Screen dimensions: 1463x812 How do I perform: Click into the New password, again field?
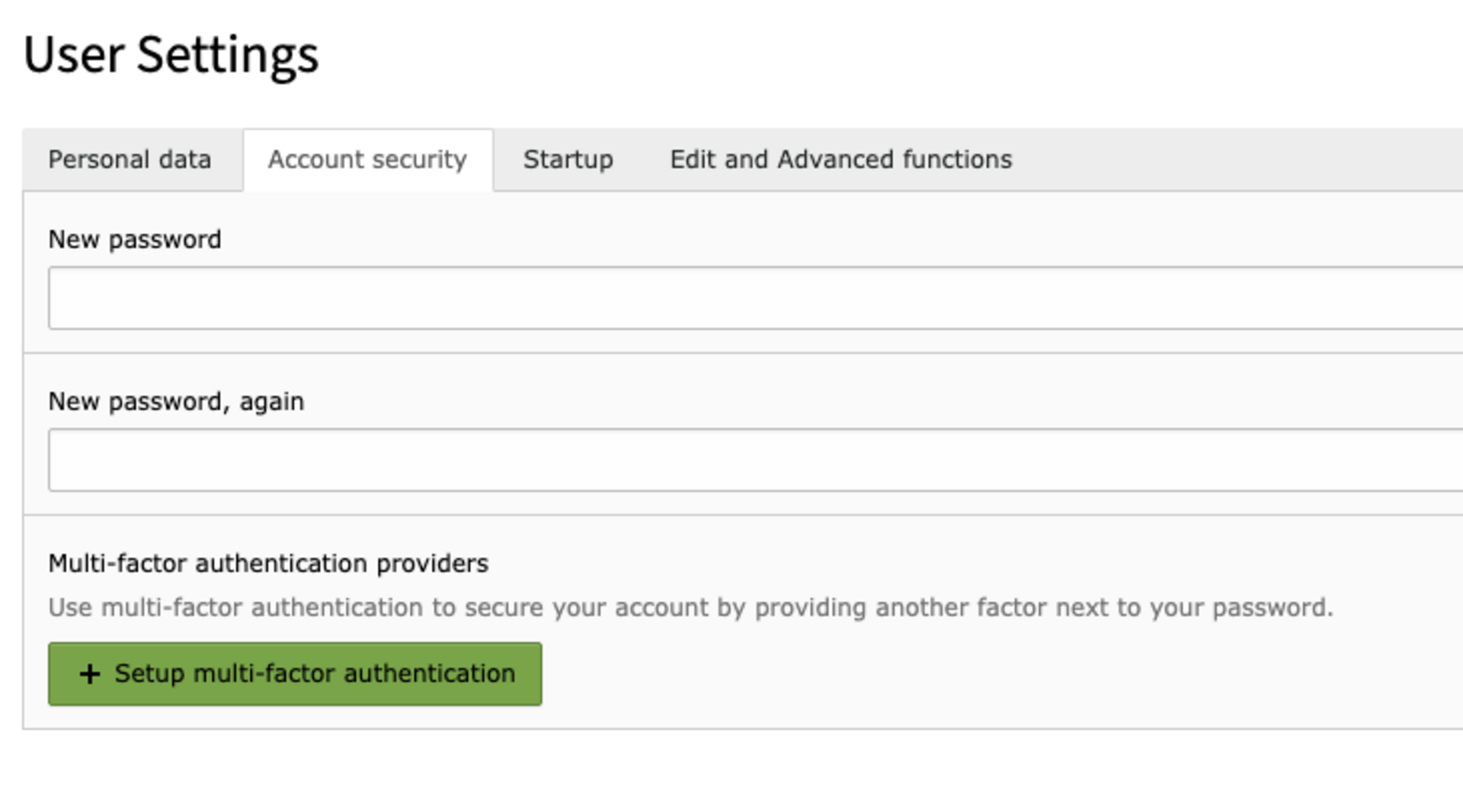tap(756, 460)
